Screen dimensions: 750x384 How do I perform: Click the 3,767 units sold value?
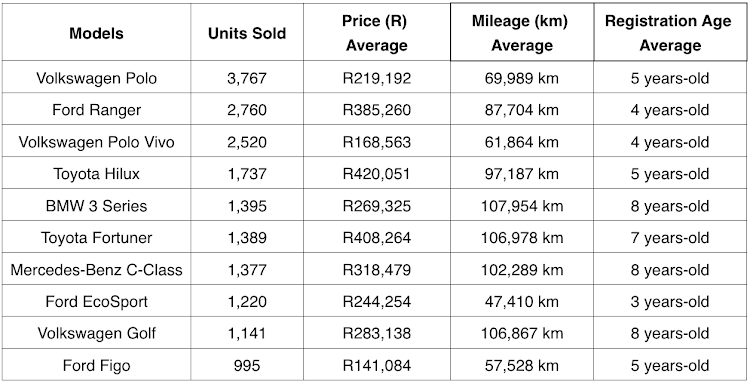click(x=247, y=78)
